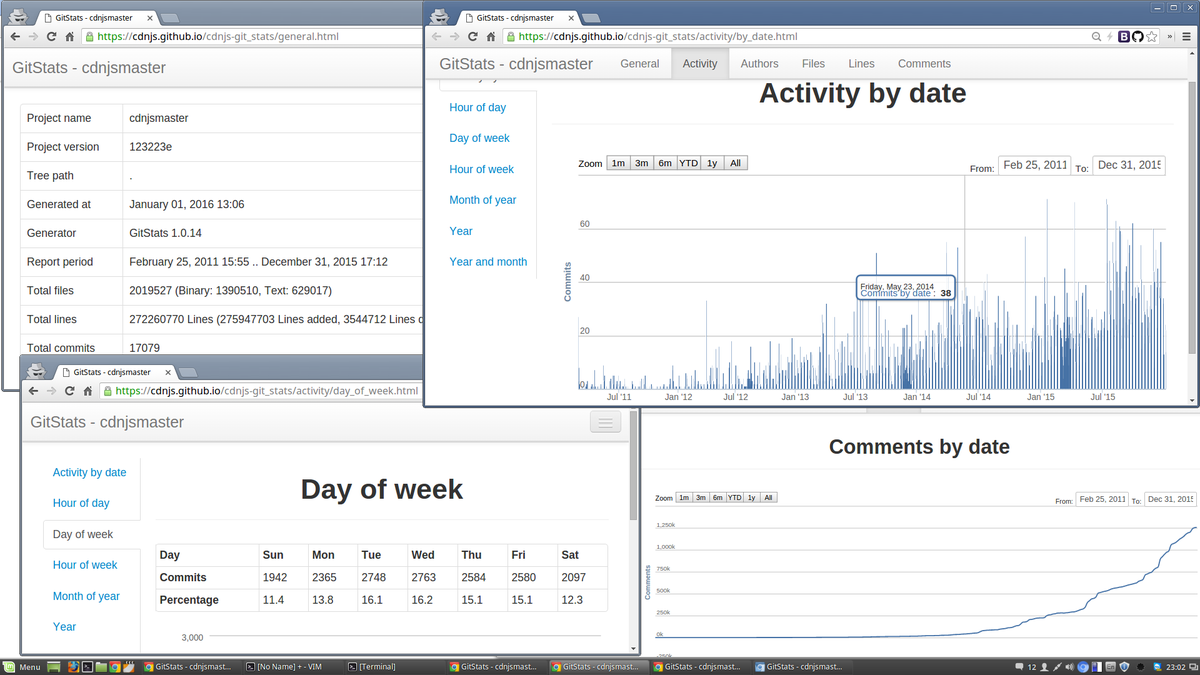Viewport: 1200px width, 675px height.
Task: Click back arrow in day_of_week window
Action: point(34,391)
